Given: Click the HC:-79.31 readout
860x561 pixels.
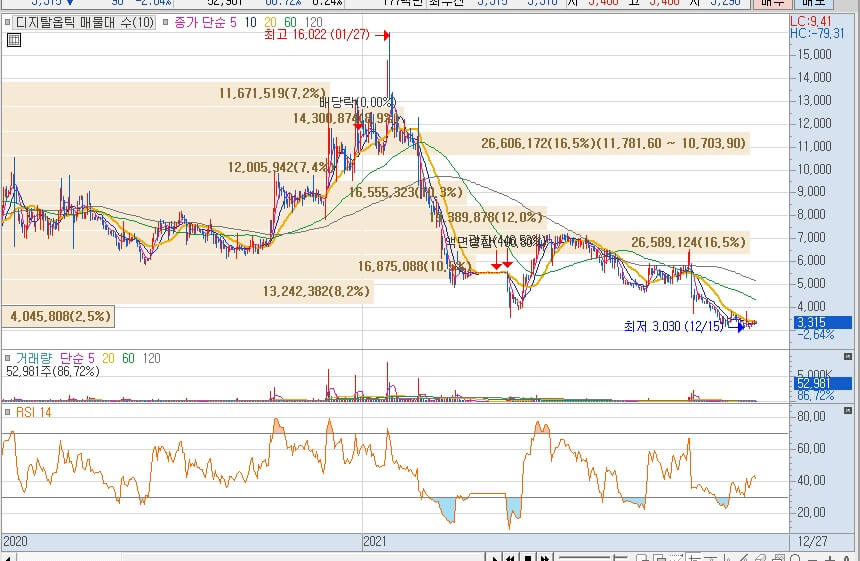Looking at the screenshot, I should tap(817, 33).
